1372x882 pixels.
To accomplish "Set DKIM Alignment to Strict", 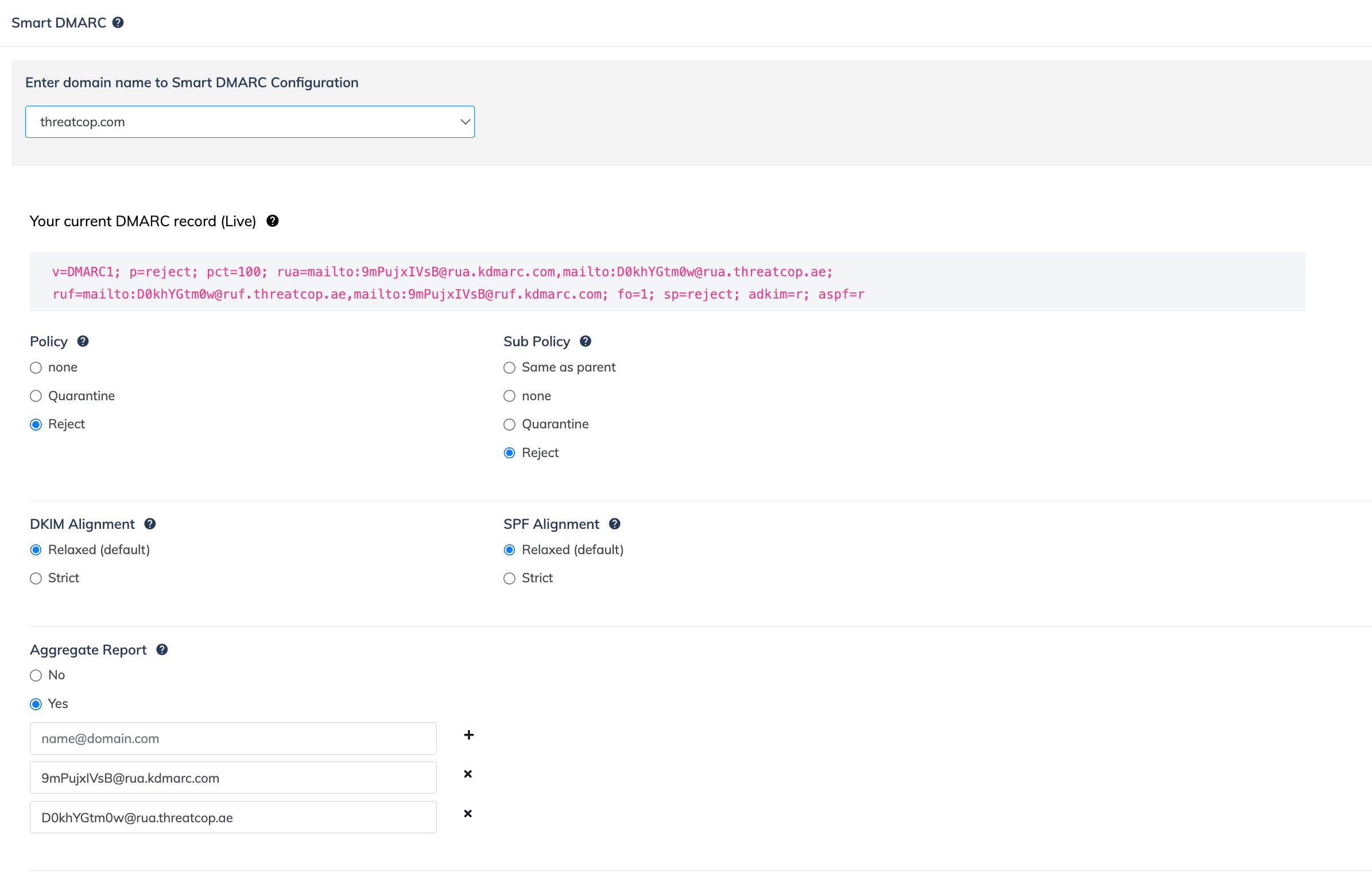I will (36, 578).
